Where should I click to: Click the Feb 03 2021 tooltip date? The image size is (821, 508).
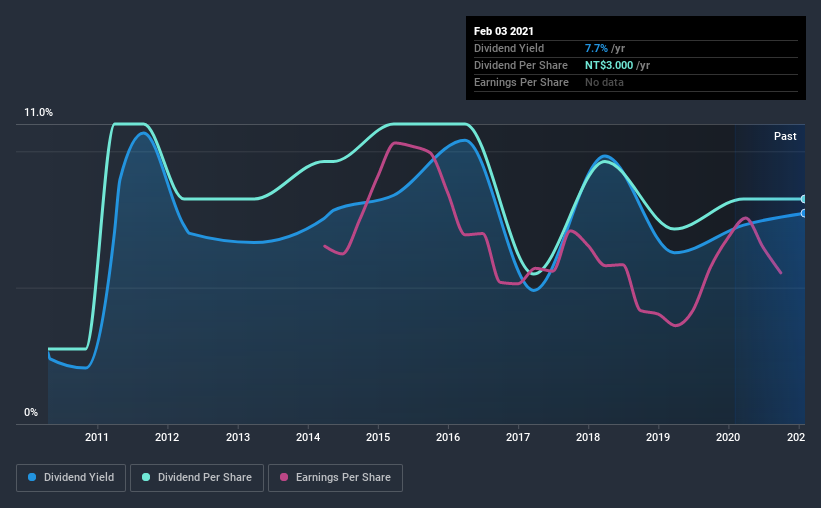(x=504, y=31)
